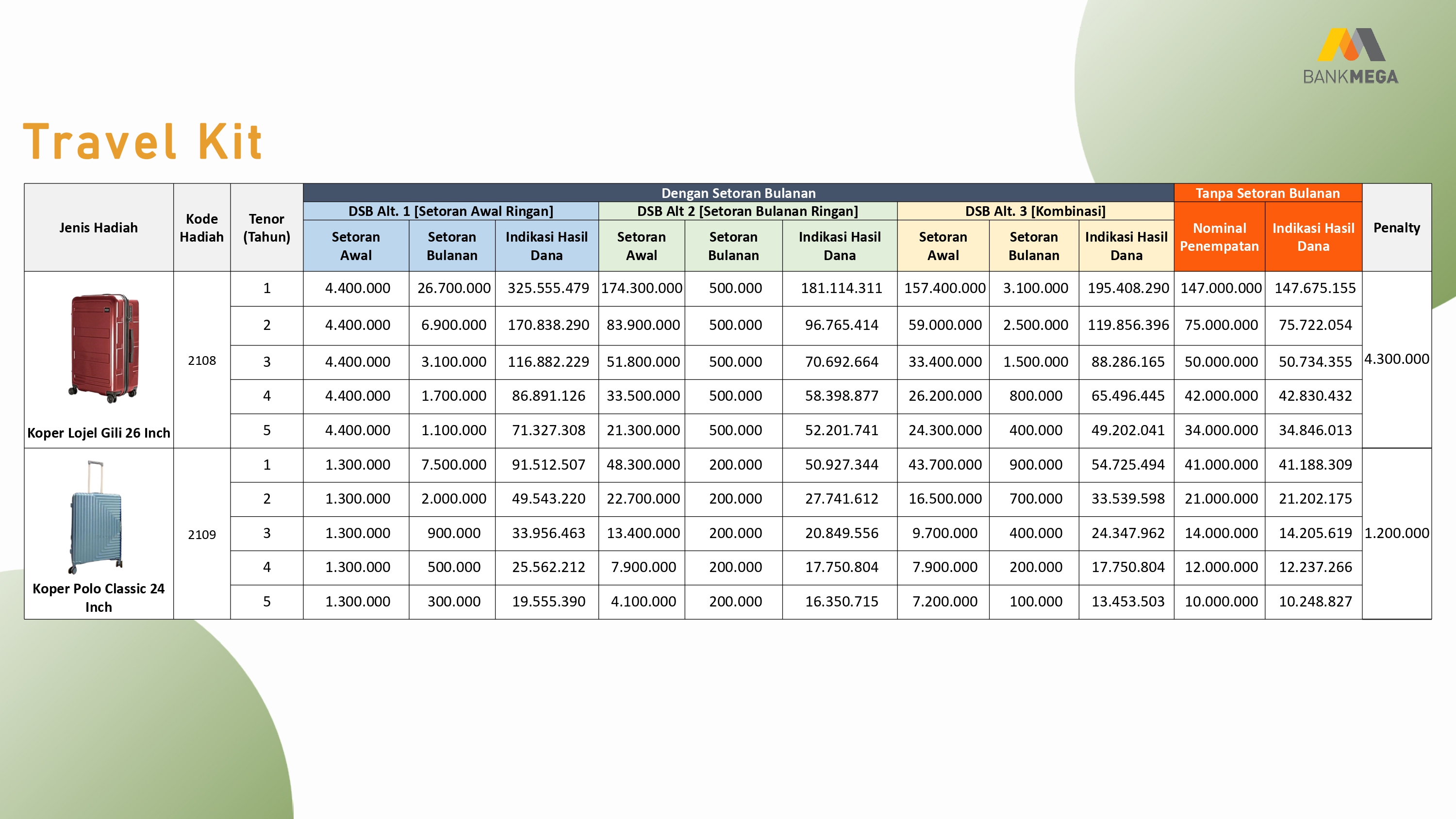Click the 'Travel Kit' title

point(142,142)
